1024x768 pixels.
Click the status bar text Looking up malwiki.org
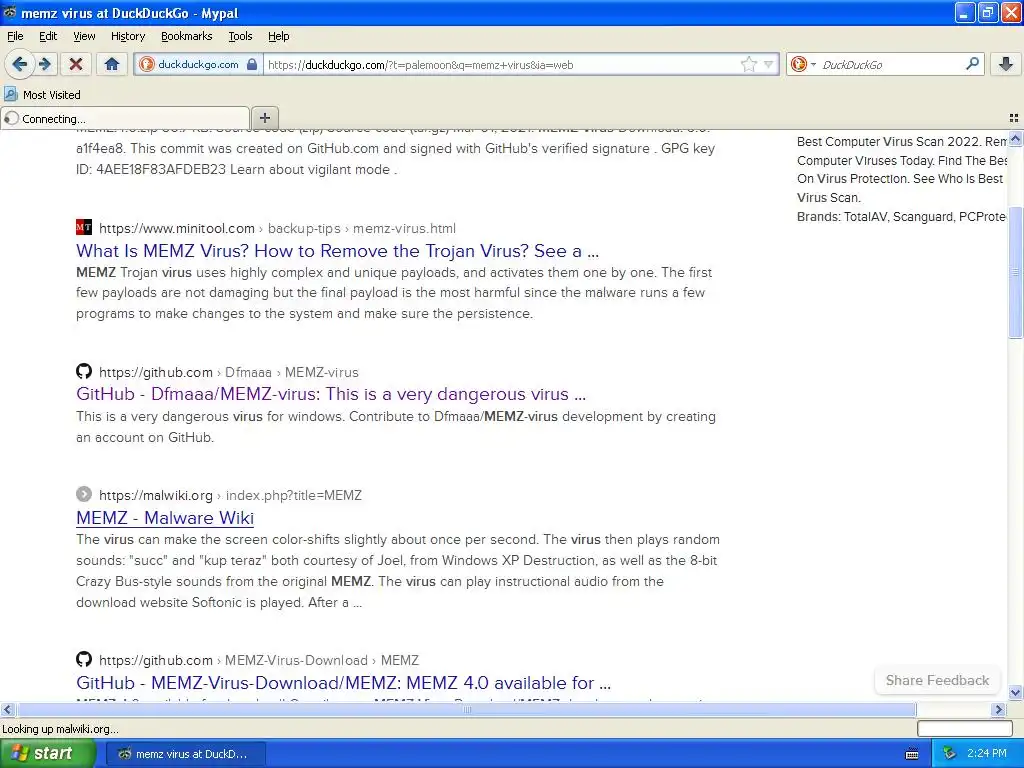(60, 729)
